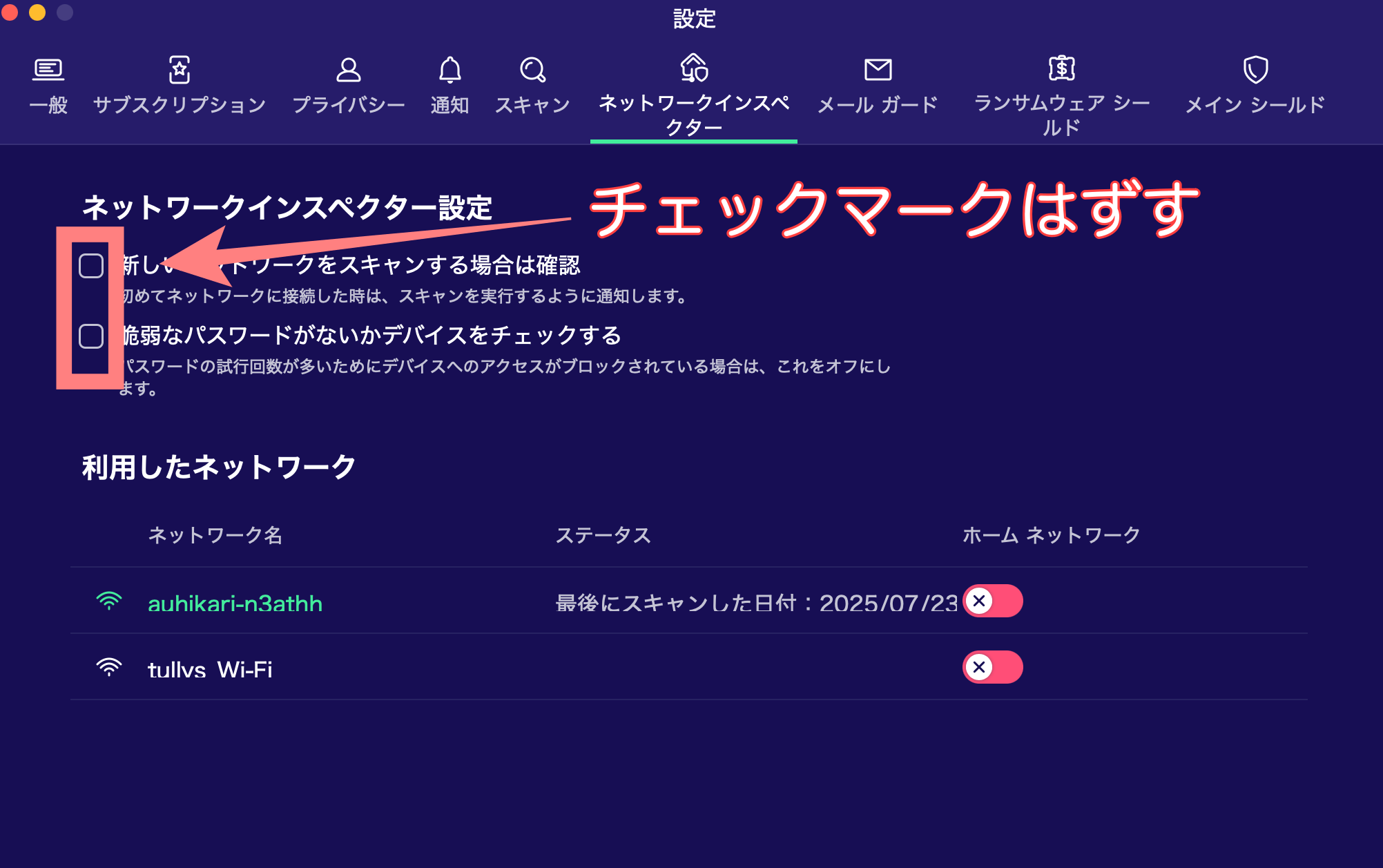Screen dimensions: 1383x868
Task: Select the サブスクリプション badge icon
Action: 180,69
